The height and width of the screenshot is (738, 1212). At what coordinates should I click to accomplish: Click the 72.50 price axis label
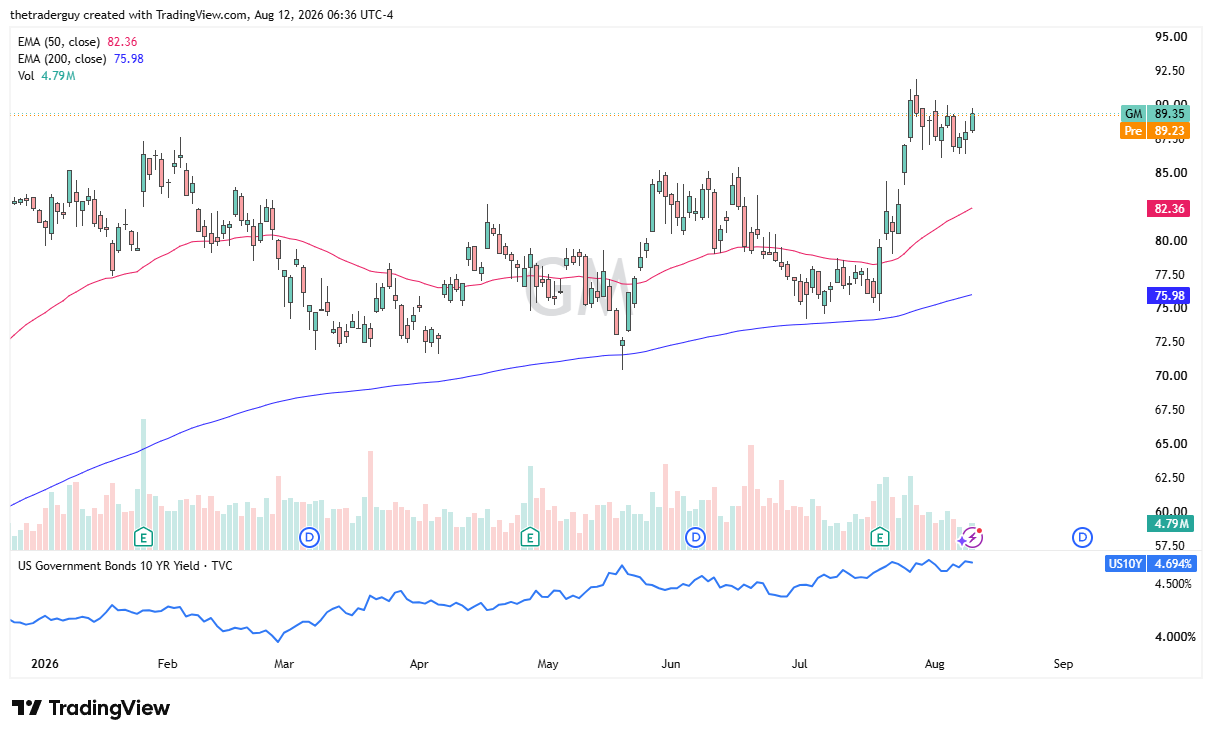click(x=1170, y=342)
